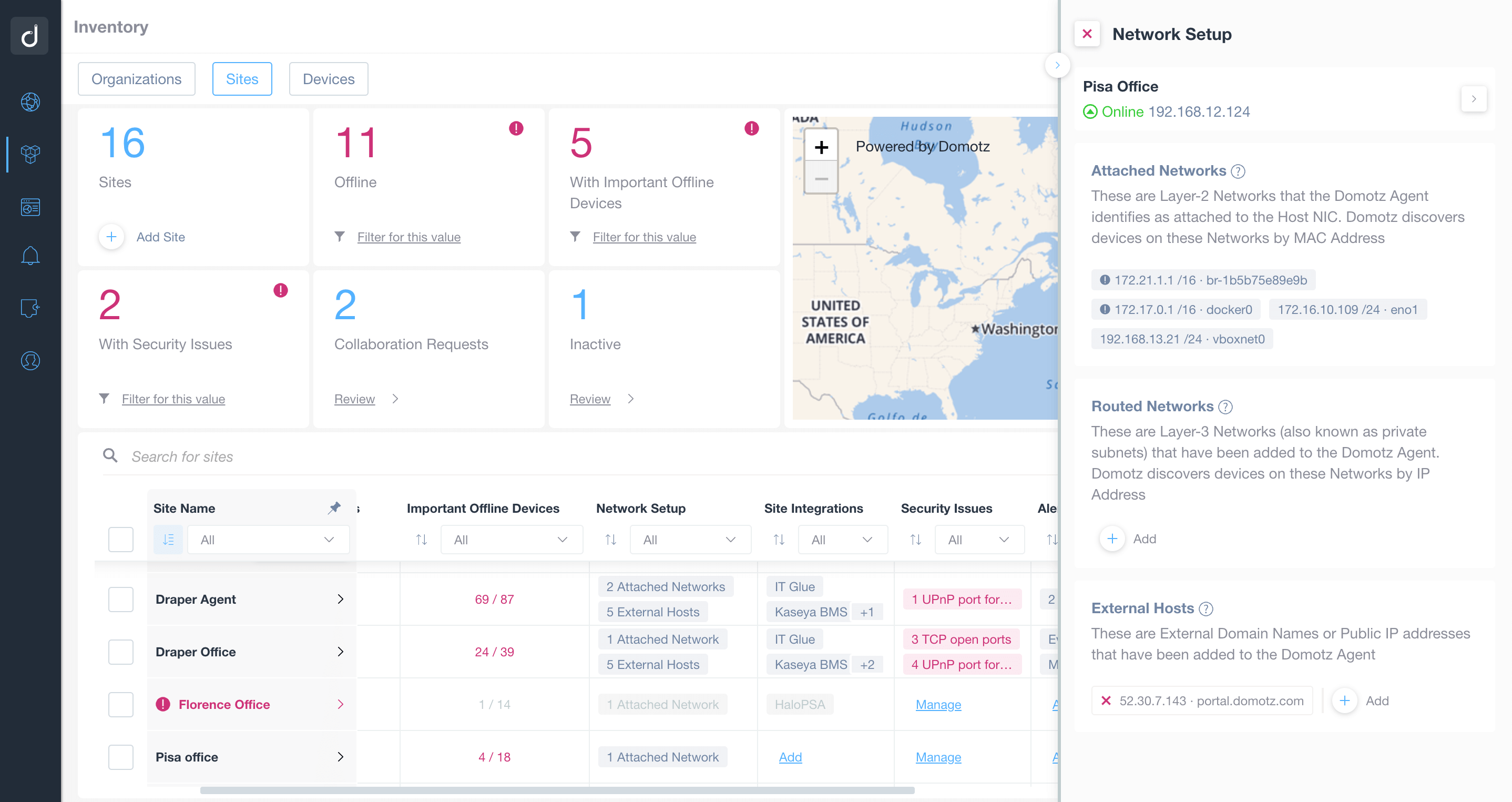The image size is (1512, 802).
Task: Open the alerts bell sidebar icon
Action: [30, 256]
